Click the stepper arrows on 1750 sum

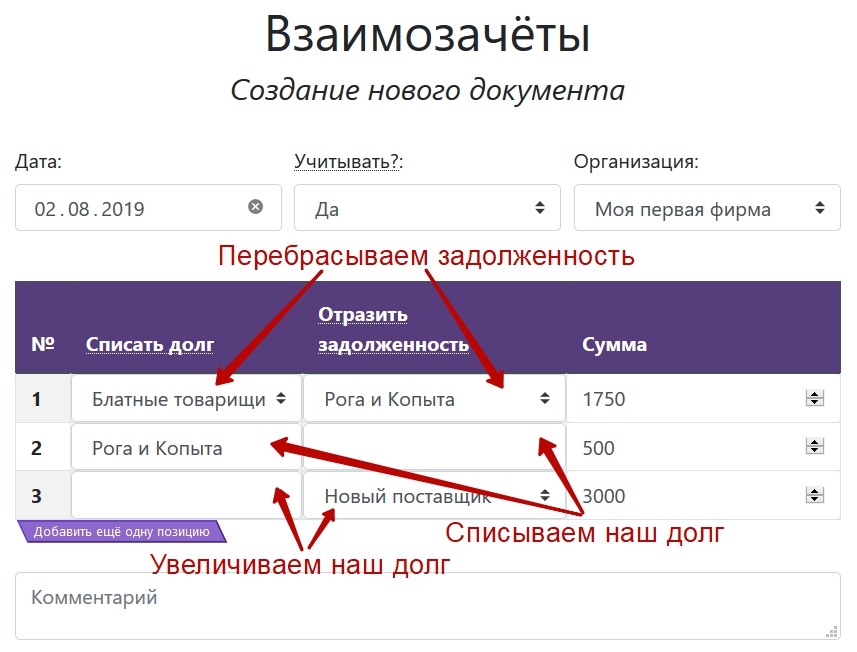click(x=815, y=399)
